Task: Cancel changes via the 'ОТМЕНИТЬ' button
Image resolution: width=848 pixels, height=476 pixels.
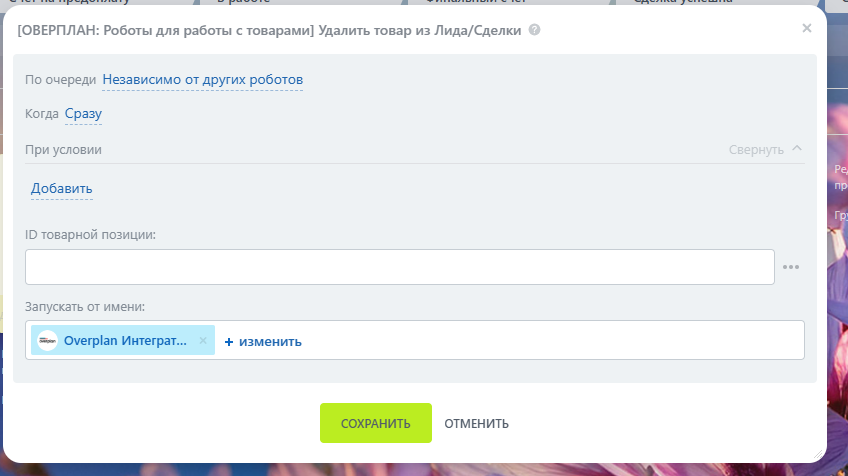Action: 476,424
